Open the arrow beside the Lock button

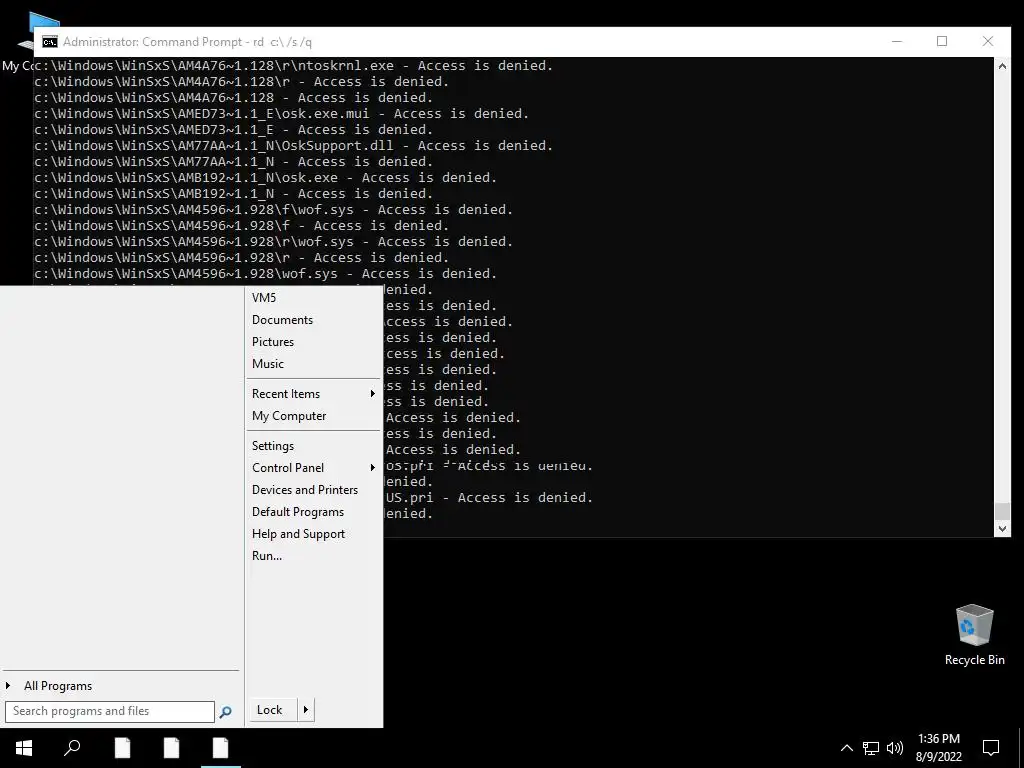click(306, 710)
